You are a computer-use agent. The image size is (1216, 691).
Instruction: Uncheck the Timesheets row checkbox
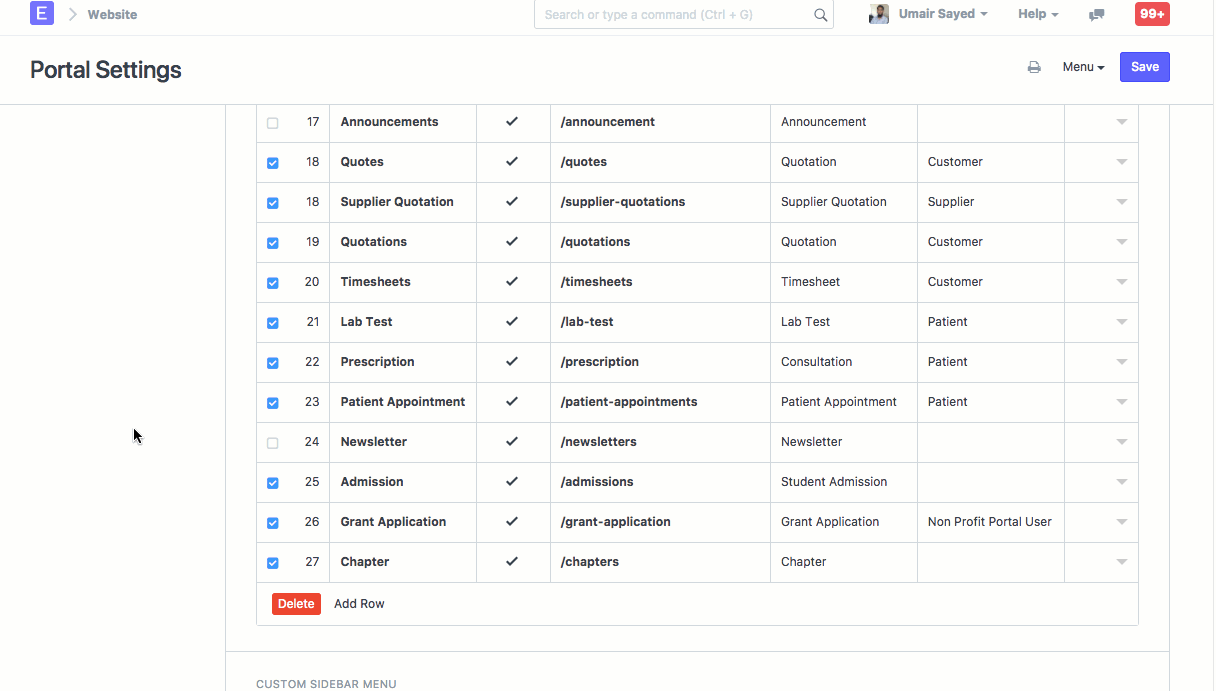coord(273,283)
